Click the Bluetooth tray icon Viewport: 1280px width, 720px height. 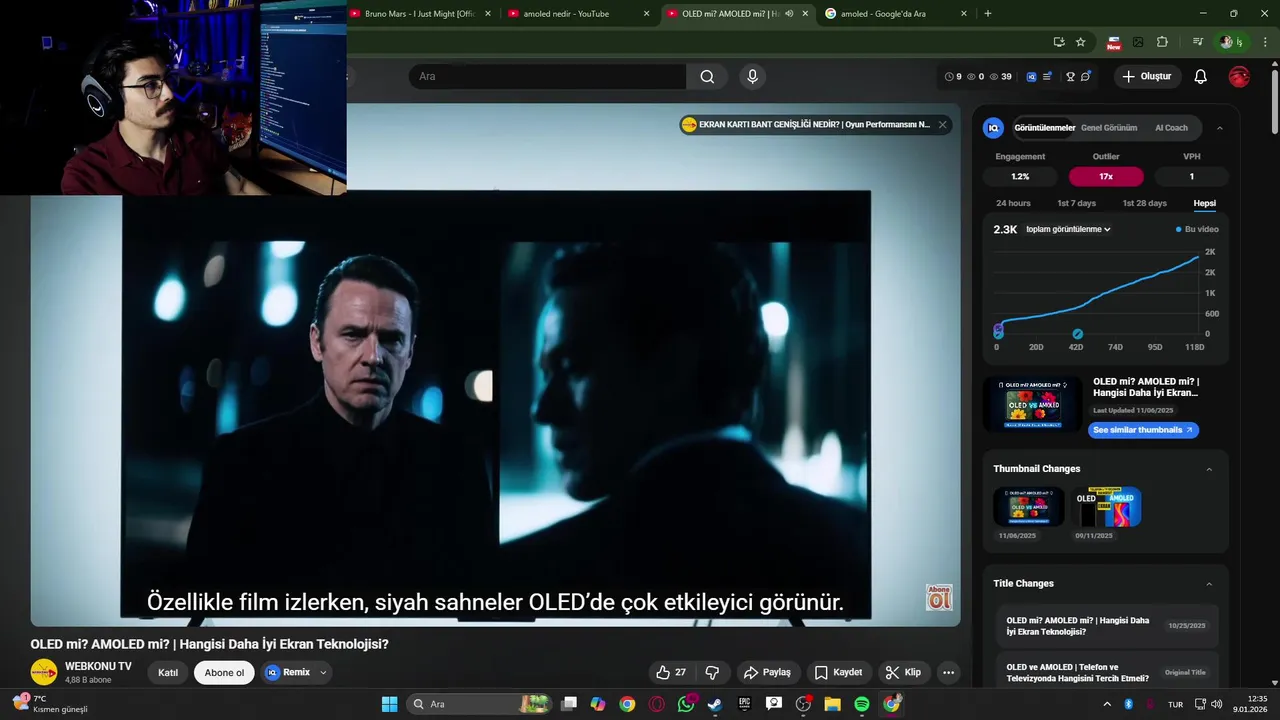(x=1128, y=704)
